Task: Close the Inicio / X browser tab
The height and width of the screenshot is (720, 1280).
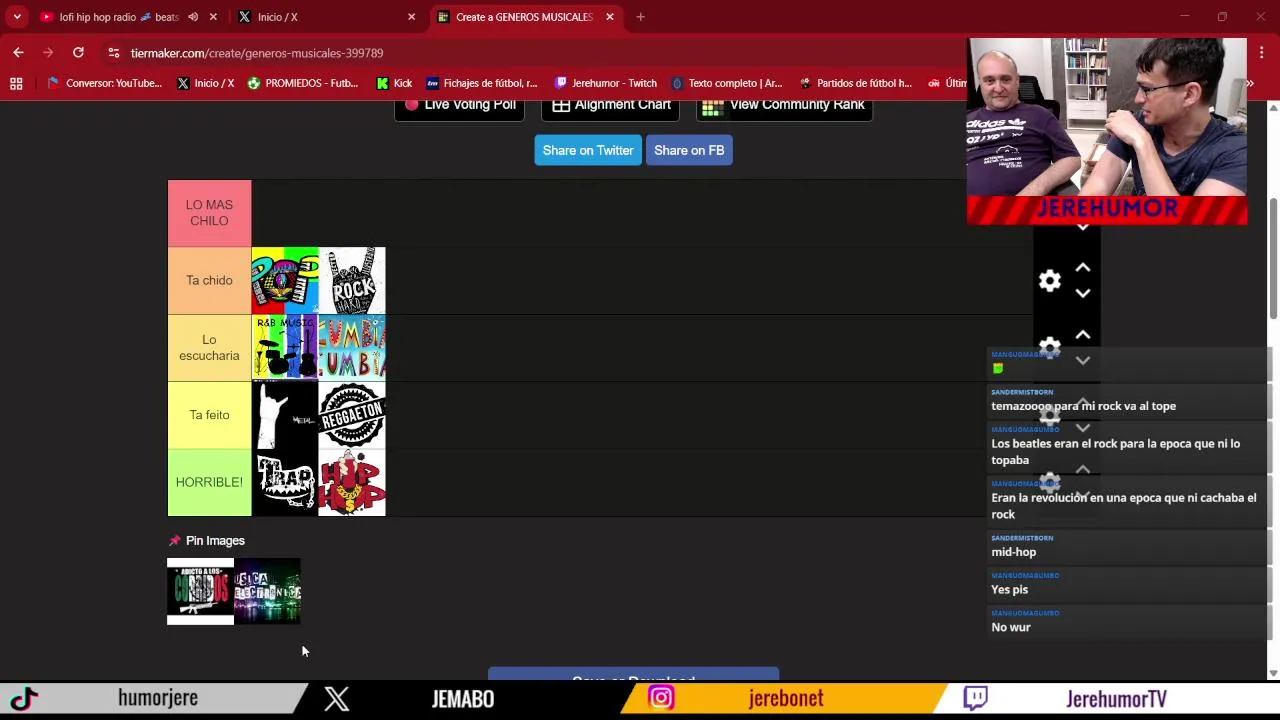Action: coord(411,17)
